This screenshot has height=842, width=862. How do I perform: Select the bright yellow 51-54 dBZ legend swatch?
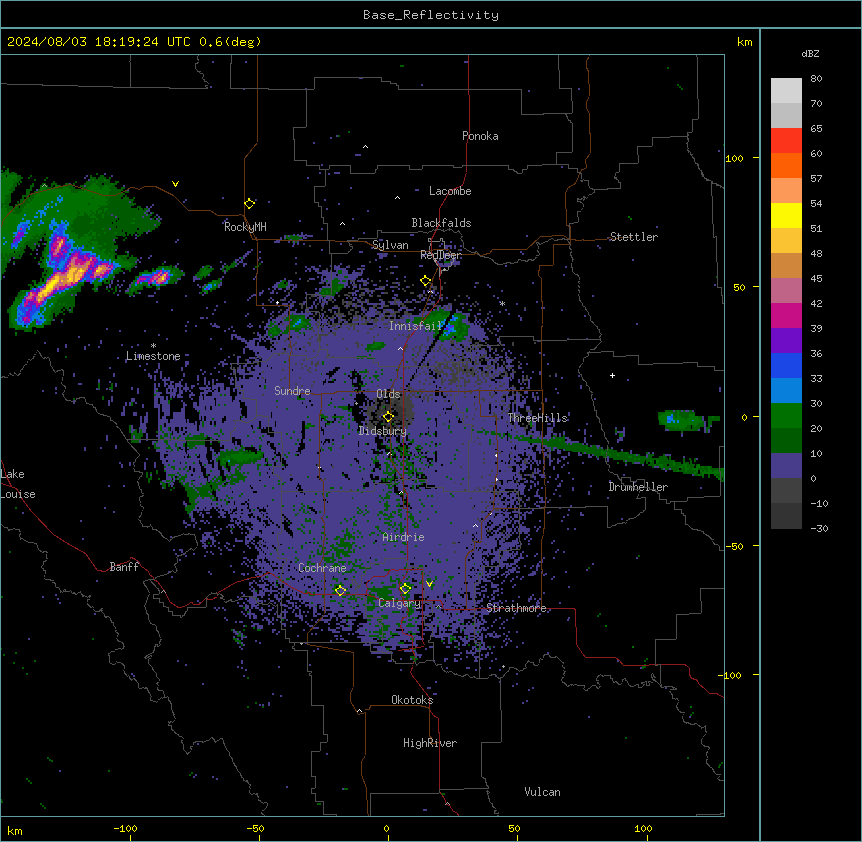coord(786,215)
